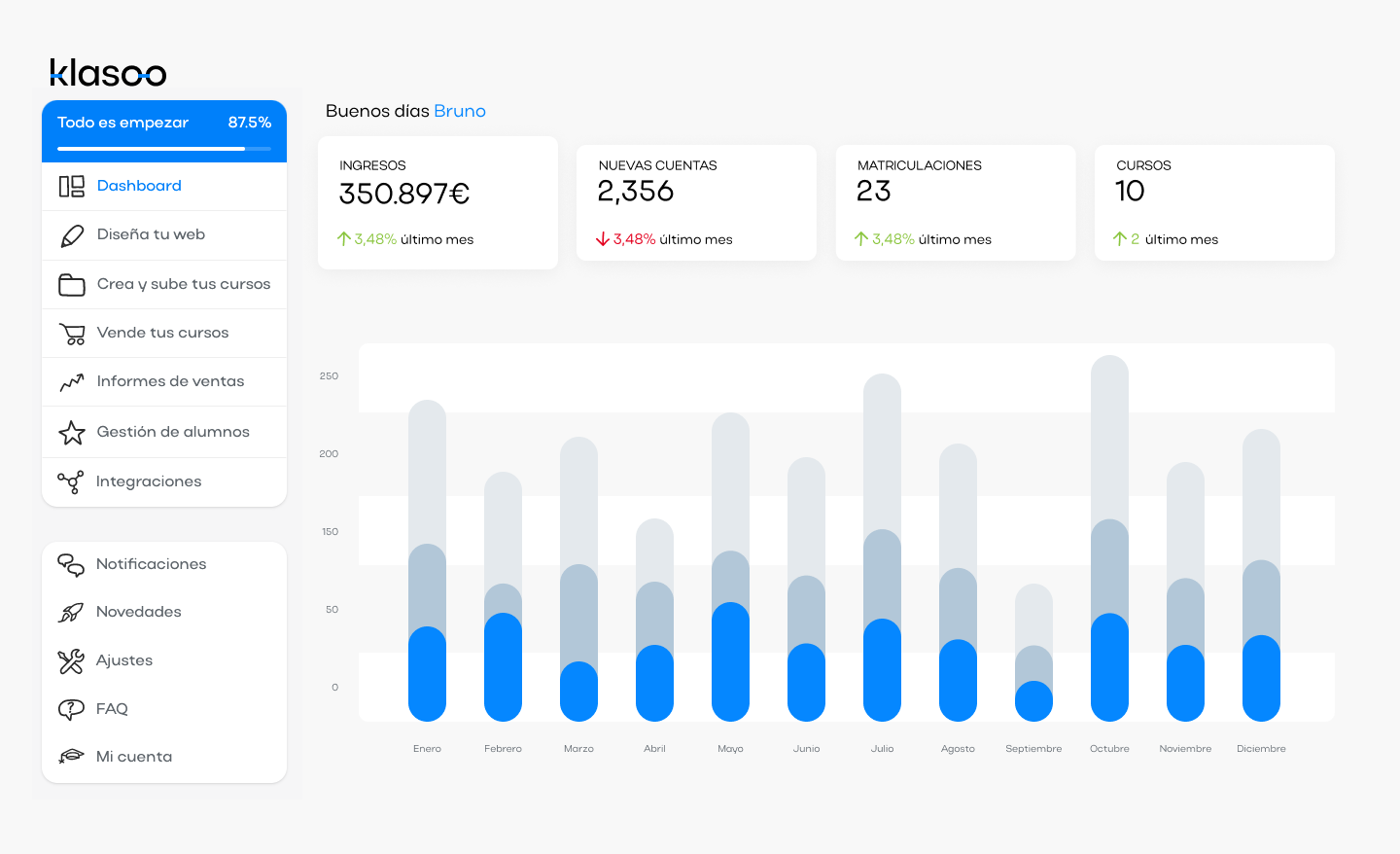
Task: Click the shopping cart icon
Action: 72,334
